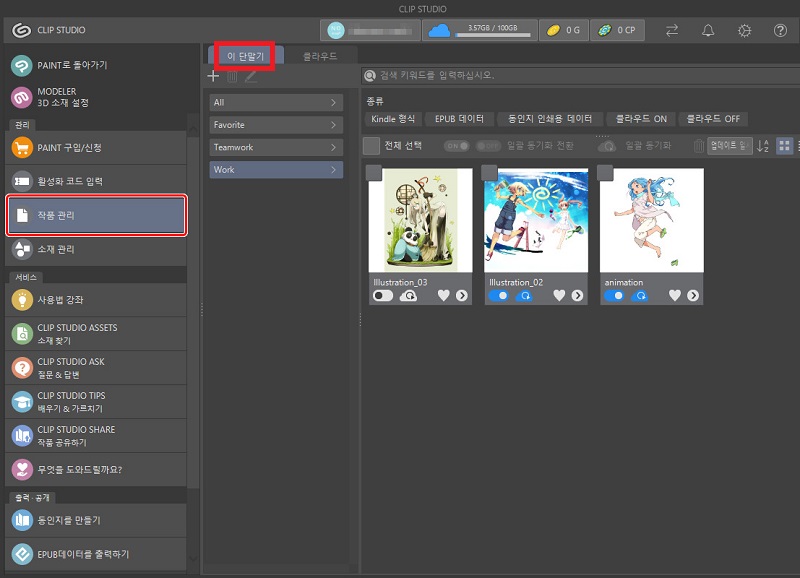Click the help question mark icon
The height and width of the screenshot is (578, 800).
click(780, 30)
